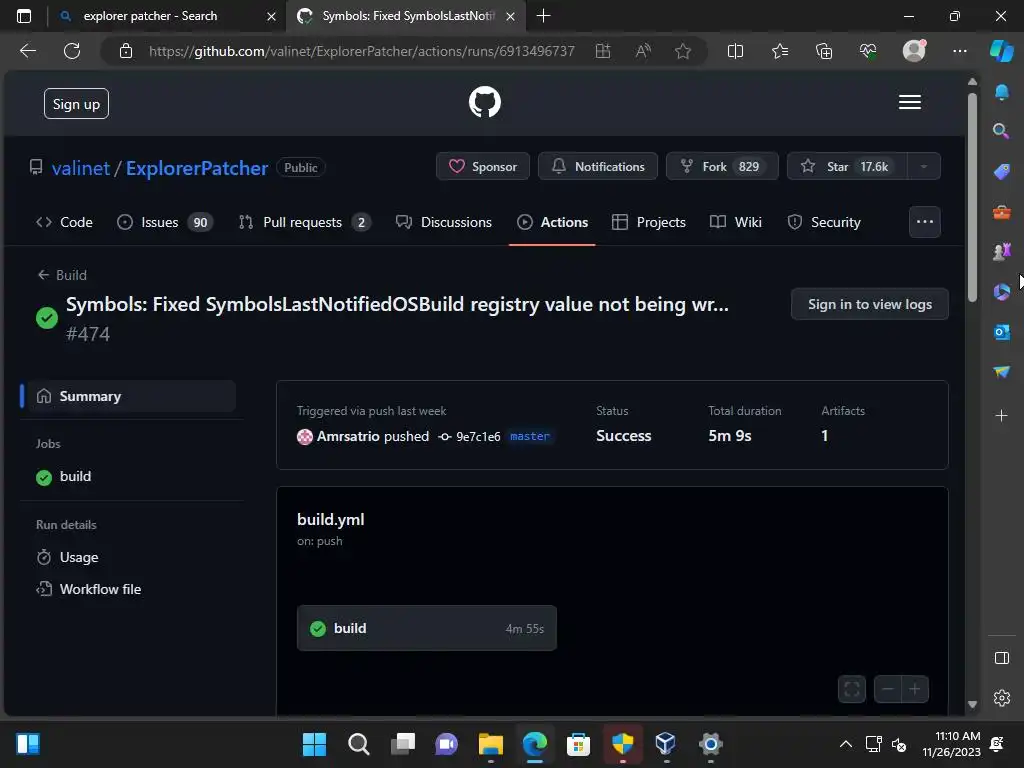Customize sidebar with plus icon
Screen dimensions: 1024x768
(x=1002, y=415)
